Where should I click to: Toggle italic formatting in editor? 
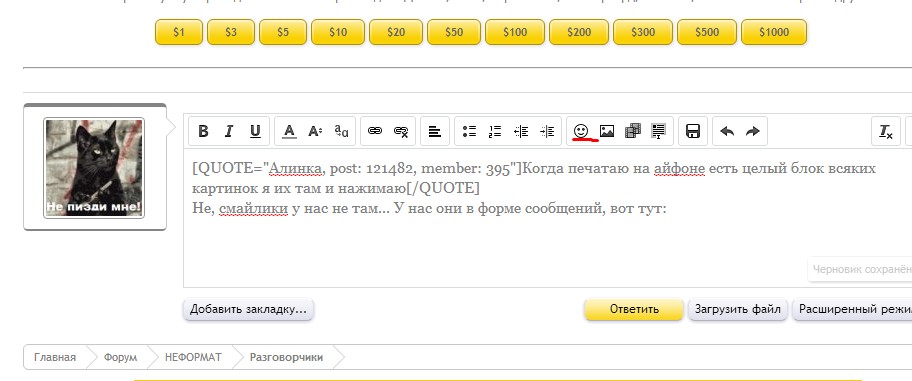[229, 131]
